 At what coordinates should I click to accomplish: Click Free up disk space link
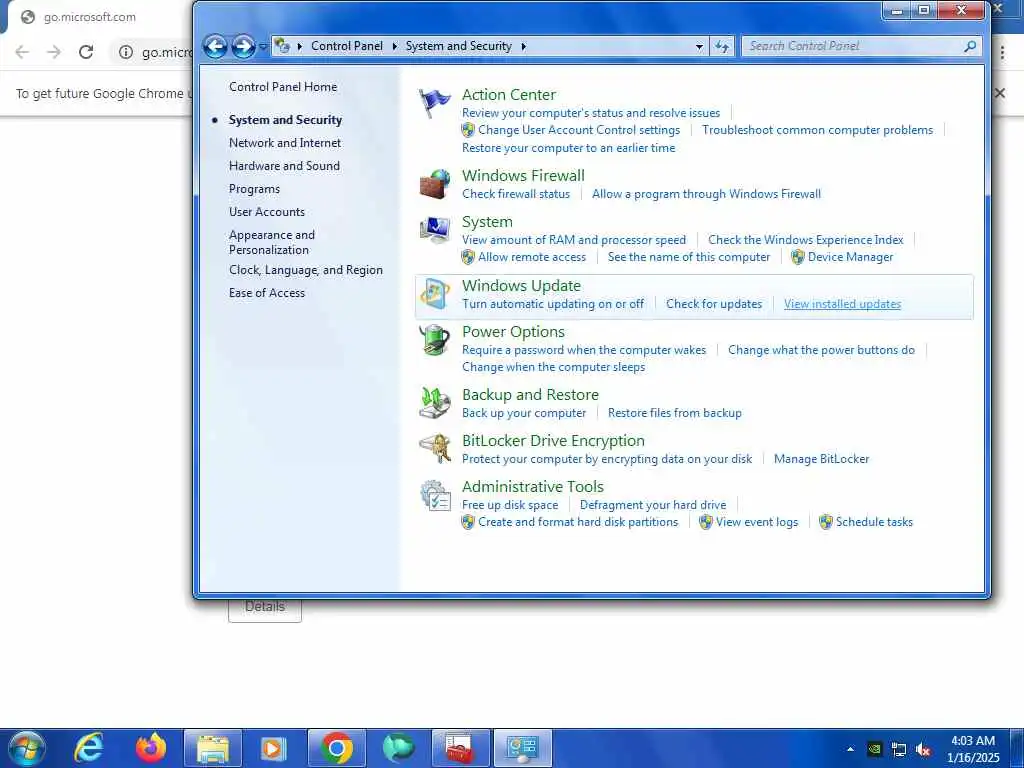click(510, 505)
